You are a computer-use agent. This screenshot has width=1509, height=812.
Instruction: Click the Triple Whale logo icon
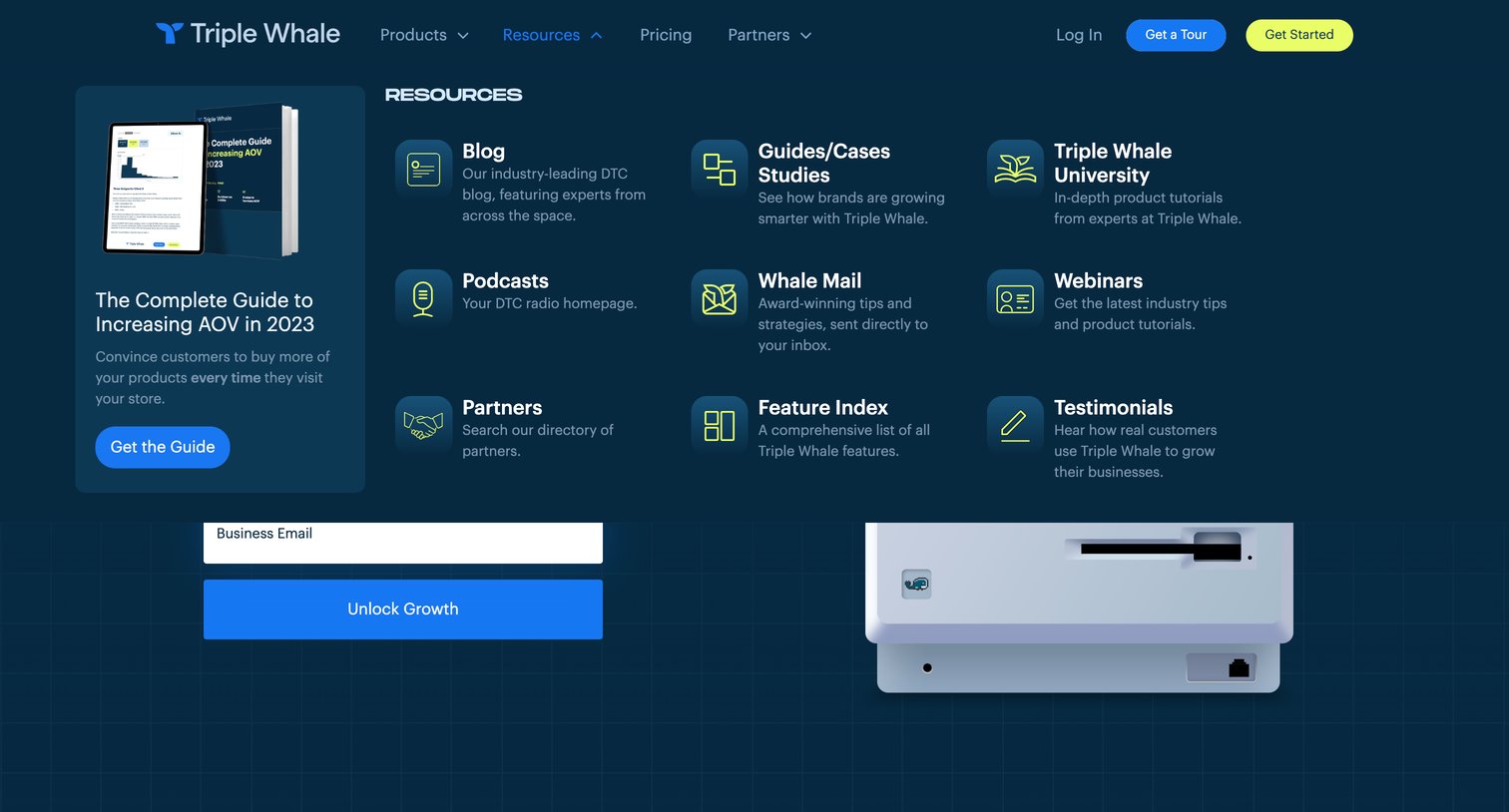click(170, 34)
